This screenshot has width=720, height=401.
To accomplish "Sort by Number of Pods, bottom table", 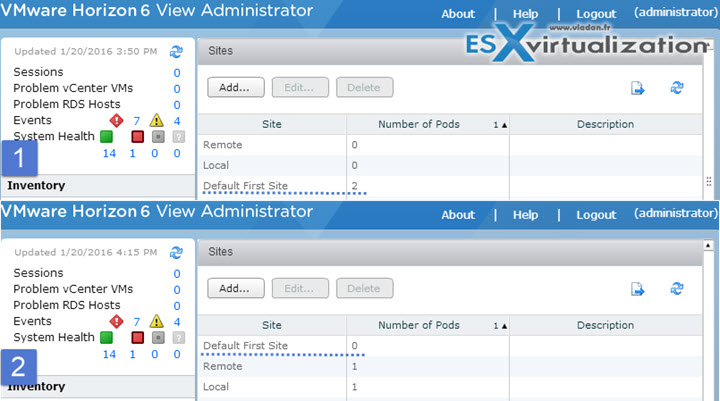I will click(428, 325).
